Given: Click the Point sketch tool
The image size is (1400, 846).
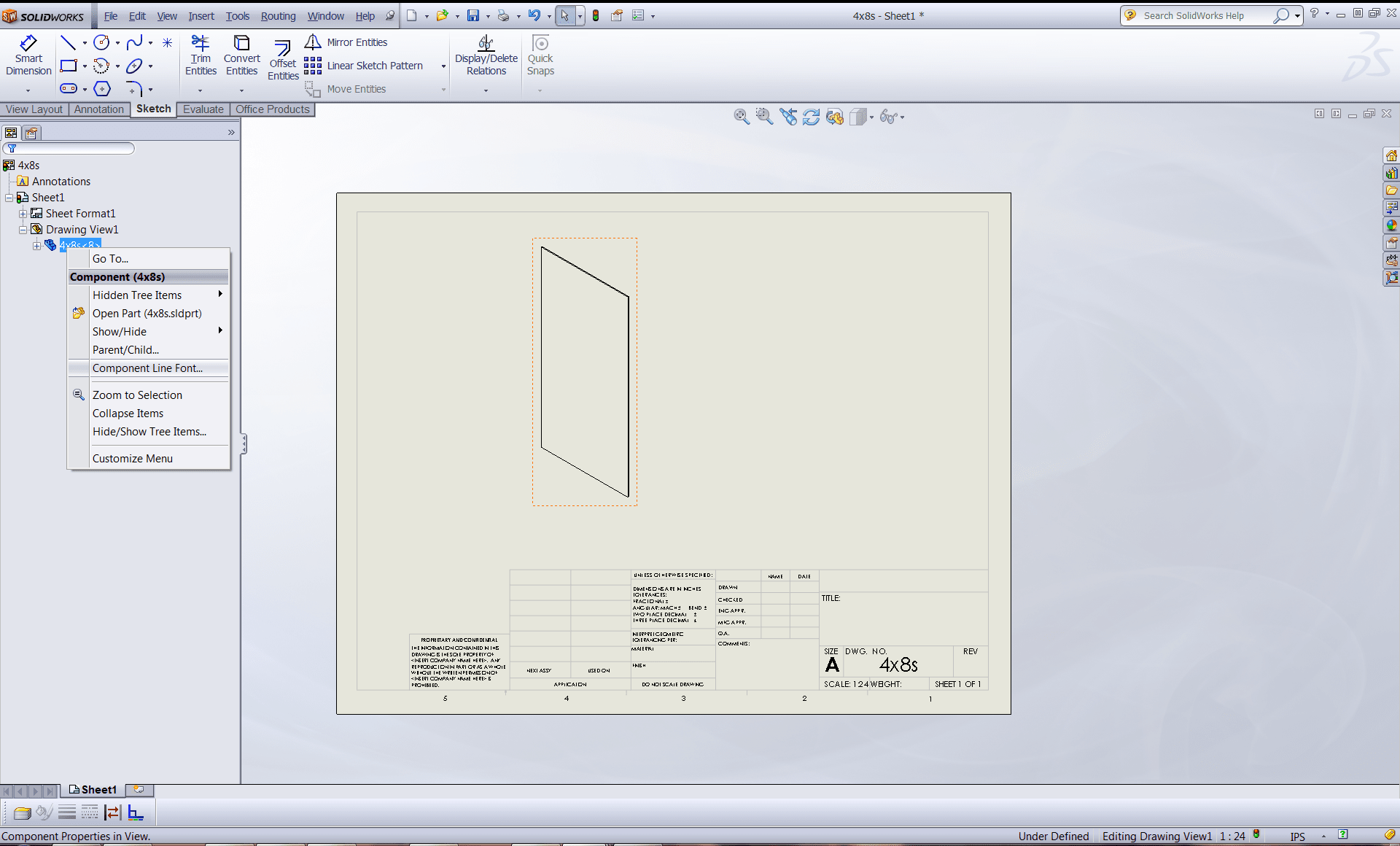Looking at the screenshot, I should click(167, 42).
